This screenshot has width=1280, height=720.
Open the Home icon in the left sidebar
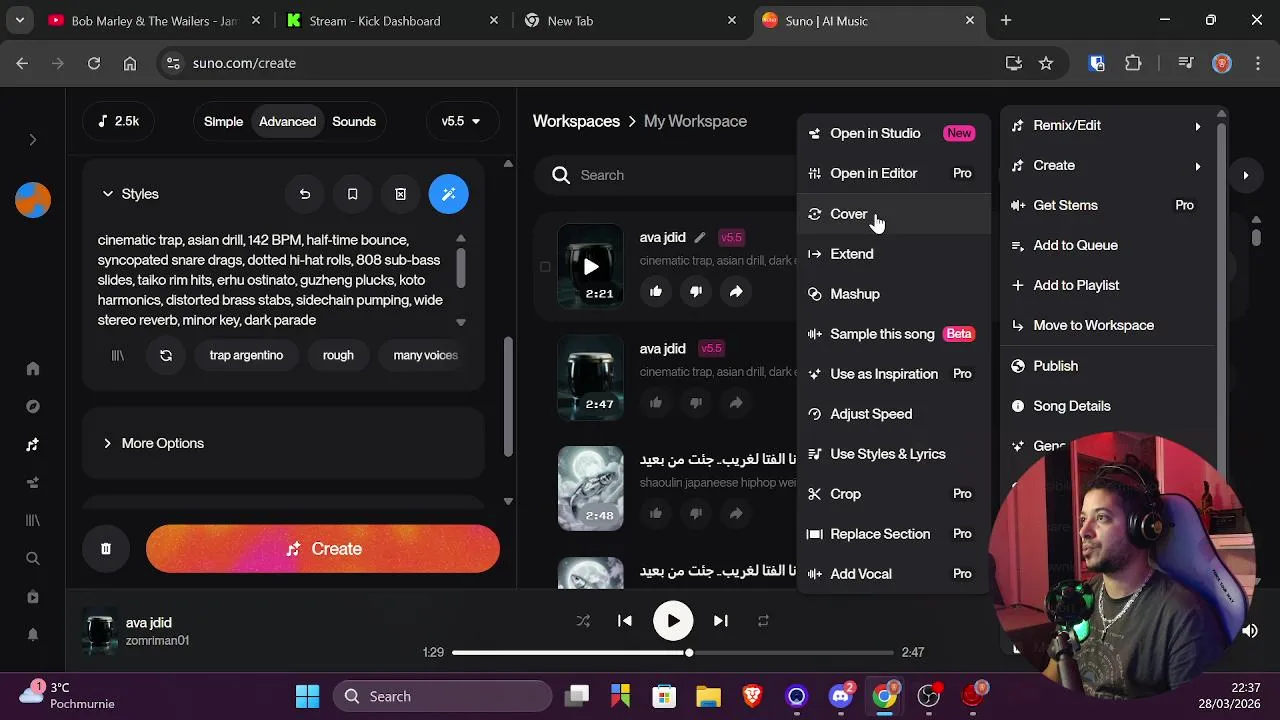[33, 369]
